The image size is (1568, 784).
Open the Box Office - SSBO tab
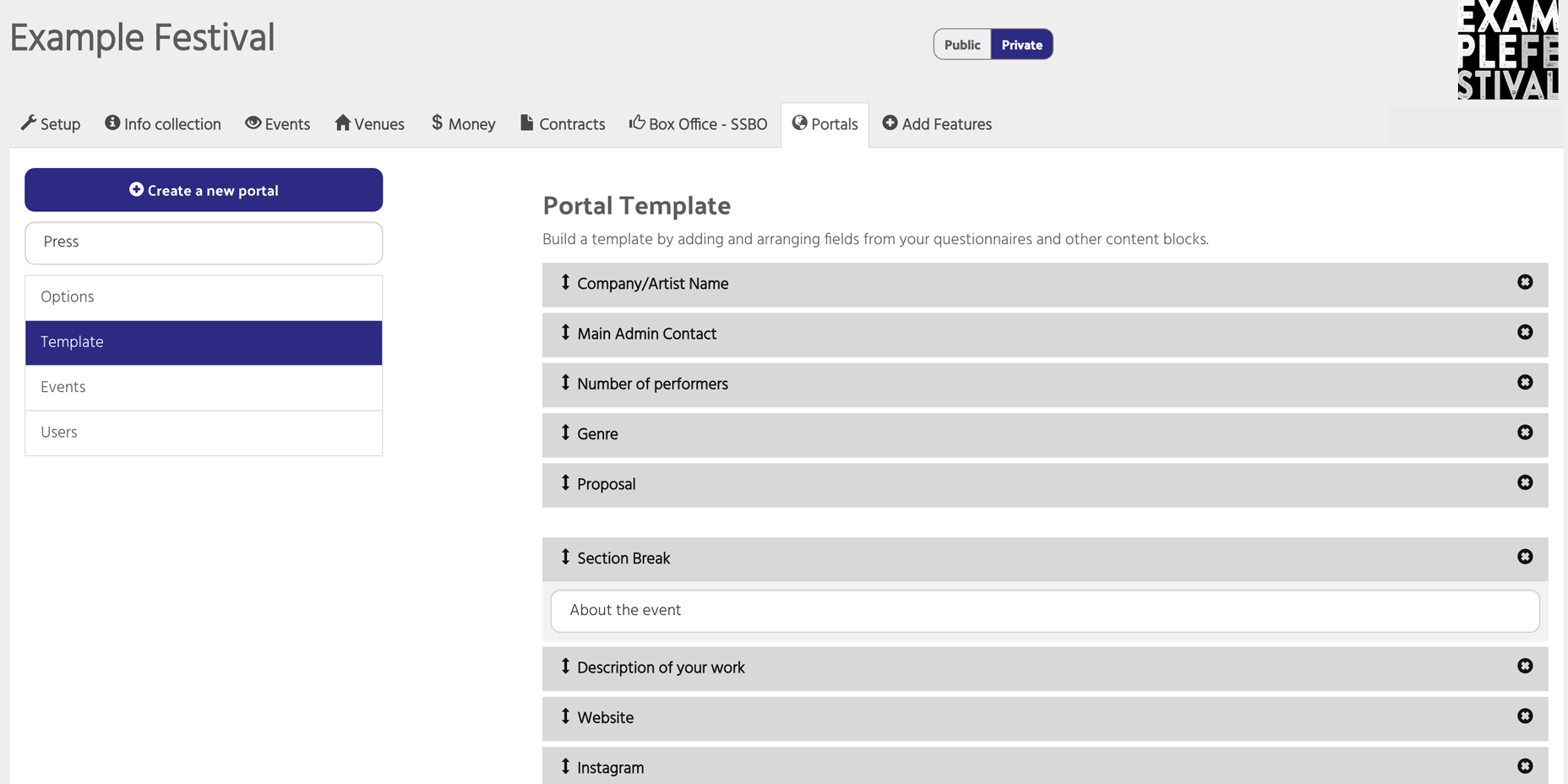click(699, 124)
